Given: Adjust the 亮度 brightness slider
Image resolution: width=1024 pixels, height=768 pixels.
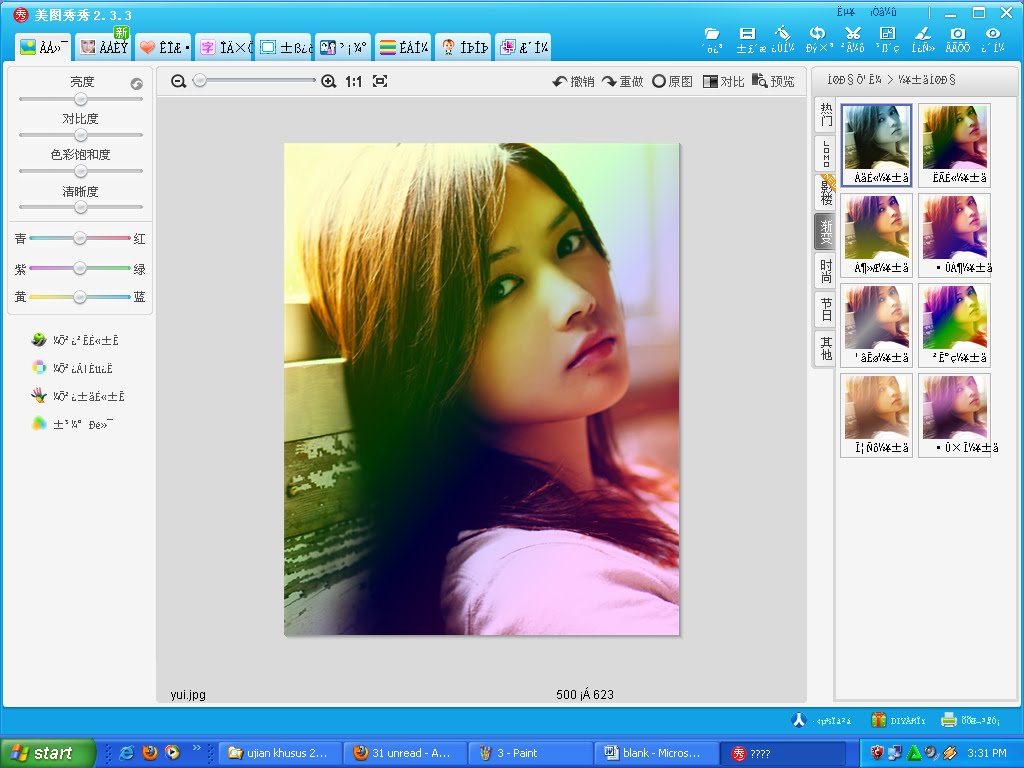Looking at the screenshot, I should [80, 99].
